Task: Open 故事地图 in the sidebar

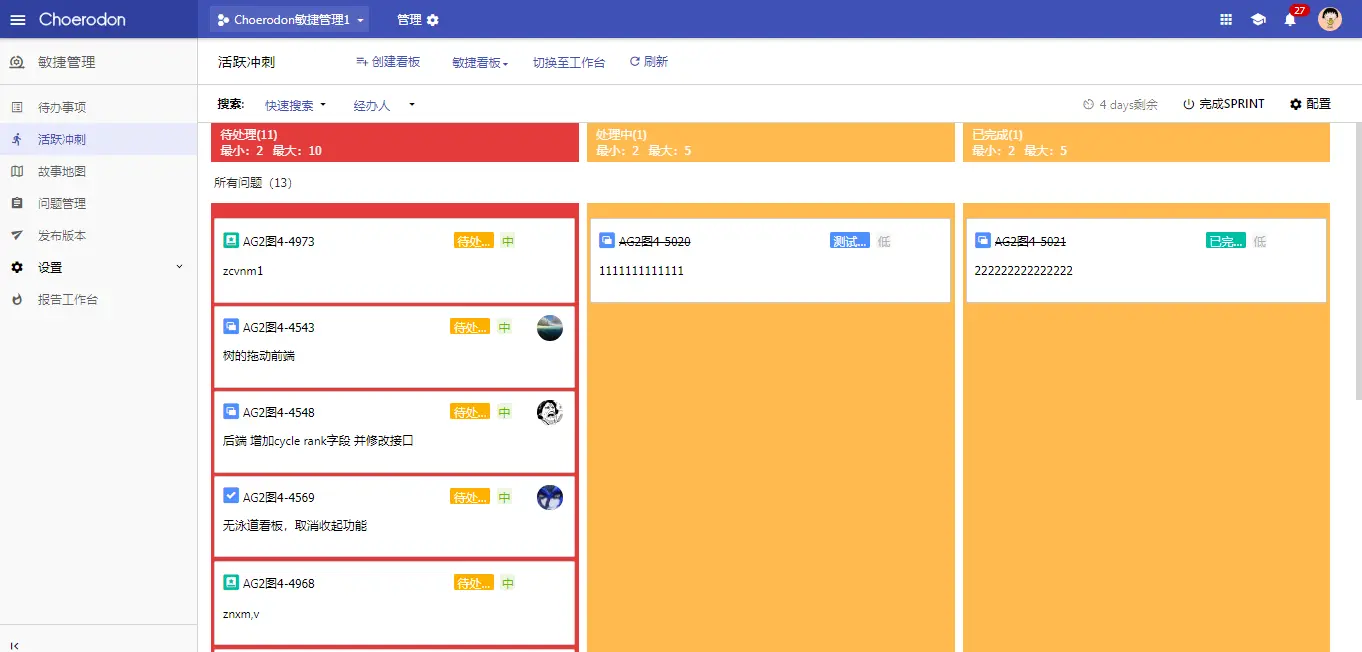Action: (98, 171)
